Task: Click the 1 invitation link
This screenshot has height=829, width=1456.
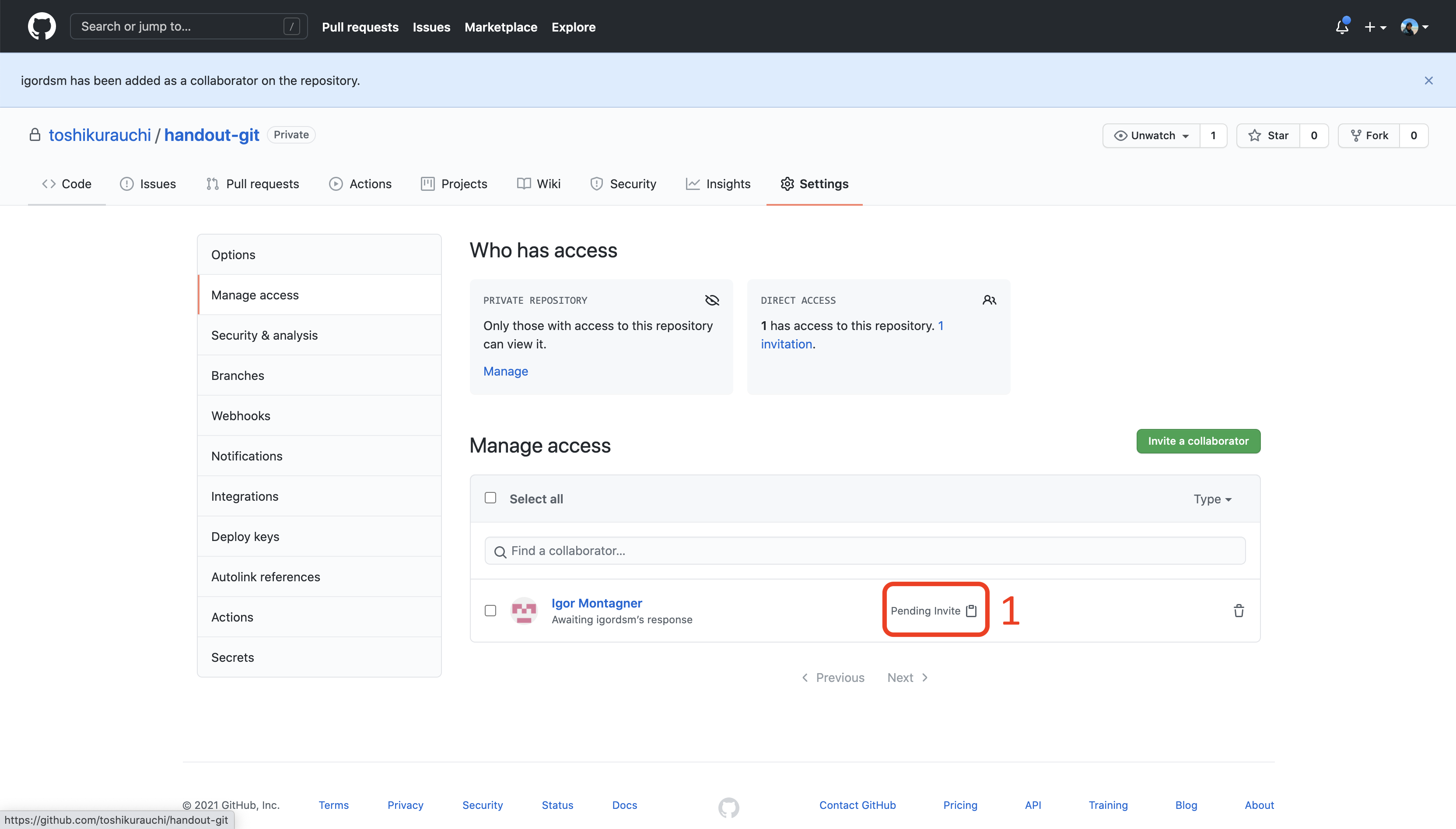Action: tap(852, 335)
